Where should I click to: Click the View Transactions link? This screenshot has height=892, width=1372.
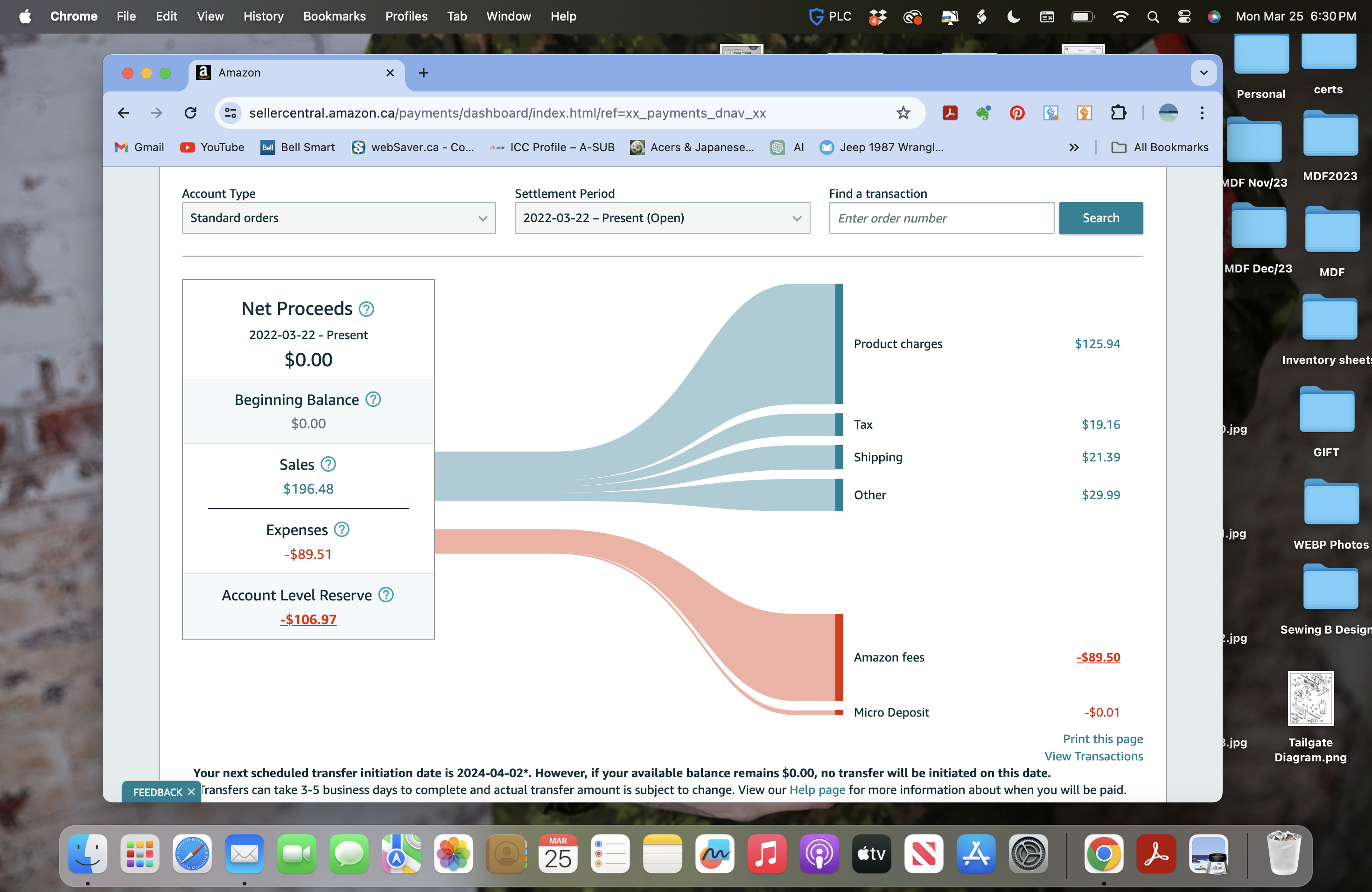coord(1093,756)
